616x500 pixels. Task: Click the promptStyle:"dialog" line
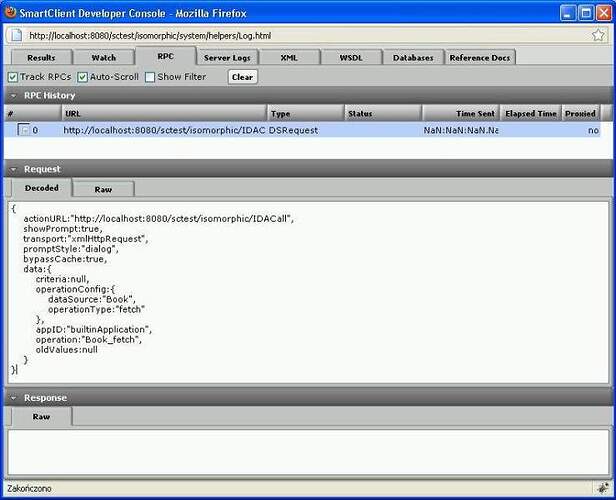[x=71, y=249]
